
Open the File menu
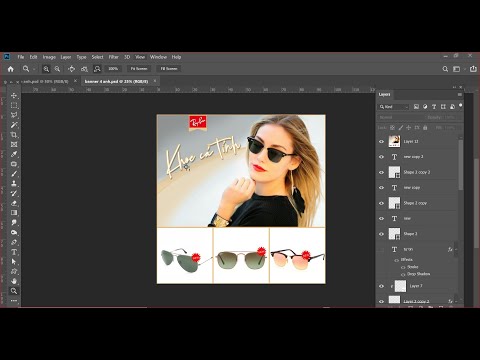pyautogui.click(x=21, y=57)
